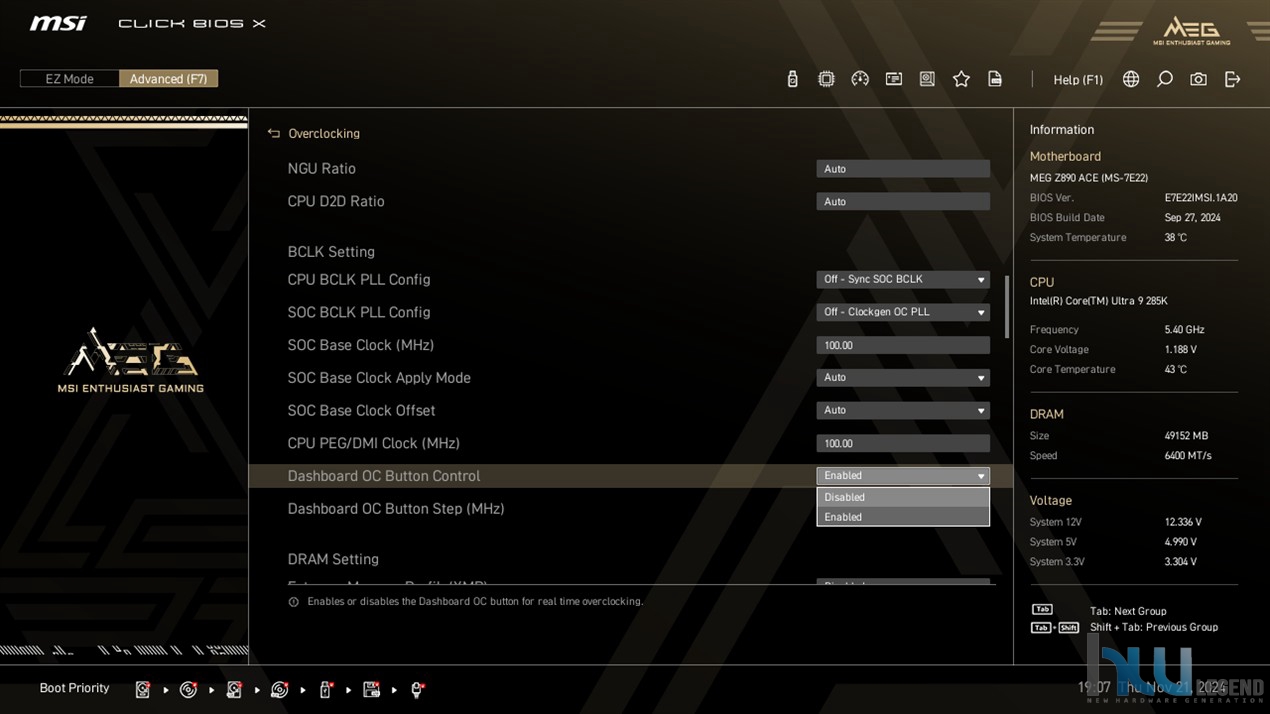Click the 5.40 GHz frequency value
This screenshot has width=1270, height=714.
[x=1185, y=330]
